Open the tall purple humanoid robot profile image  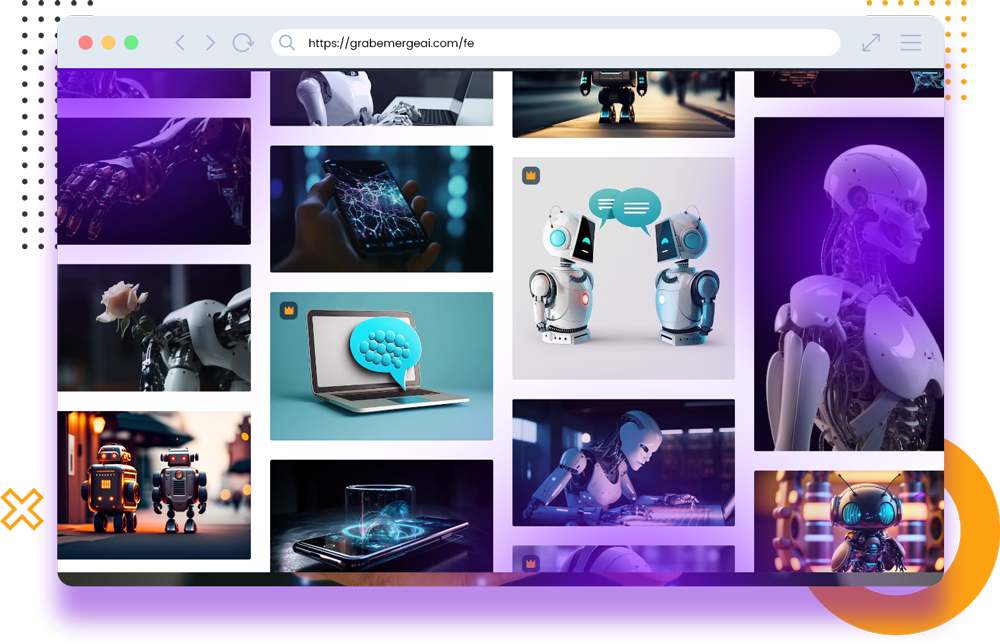coord(848,284)
